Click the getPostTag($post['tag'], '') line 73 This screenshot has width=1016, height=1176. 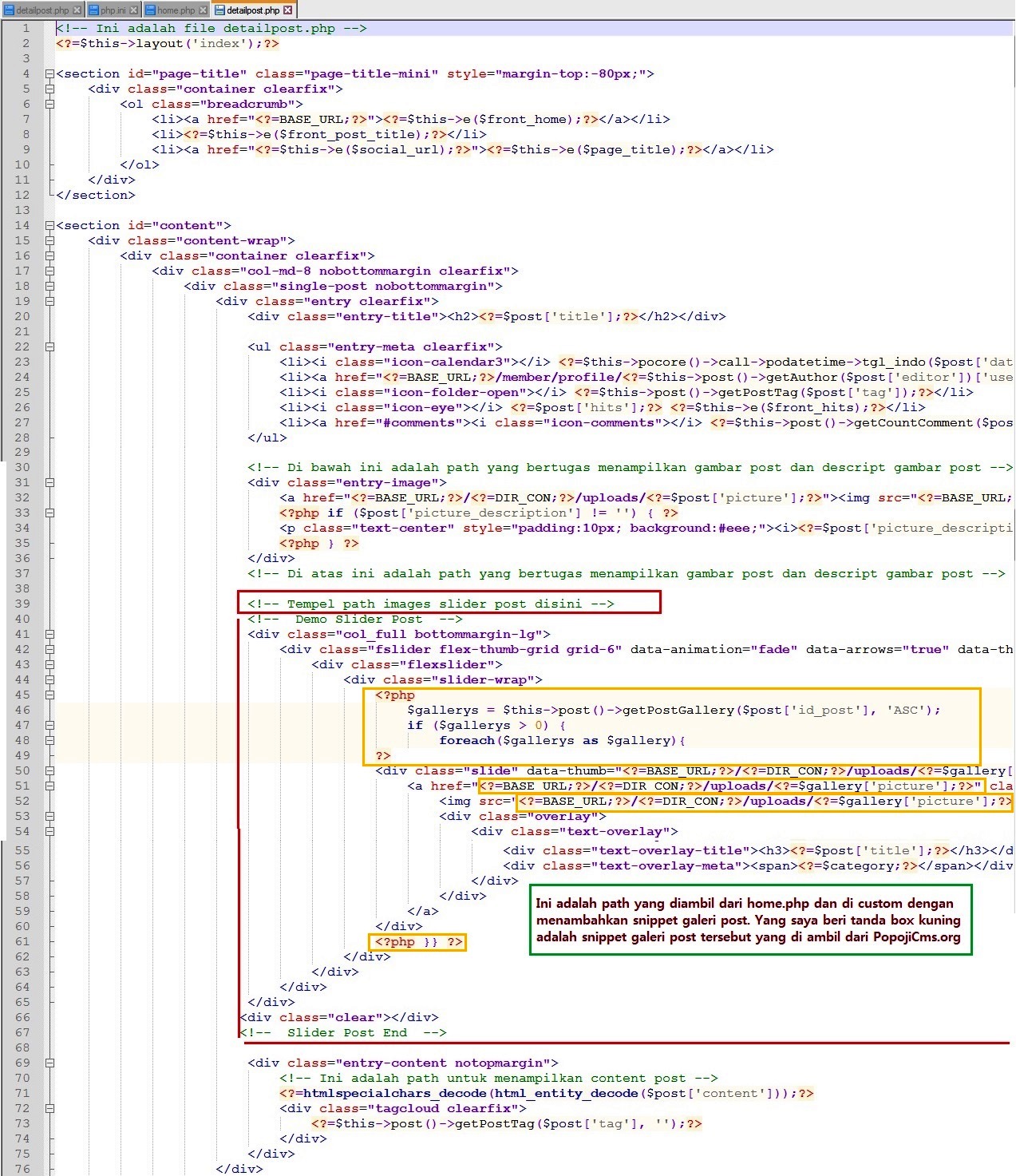[x=507, y=1123]
